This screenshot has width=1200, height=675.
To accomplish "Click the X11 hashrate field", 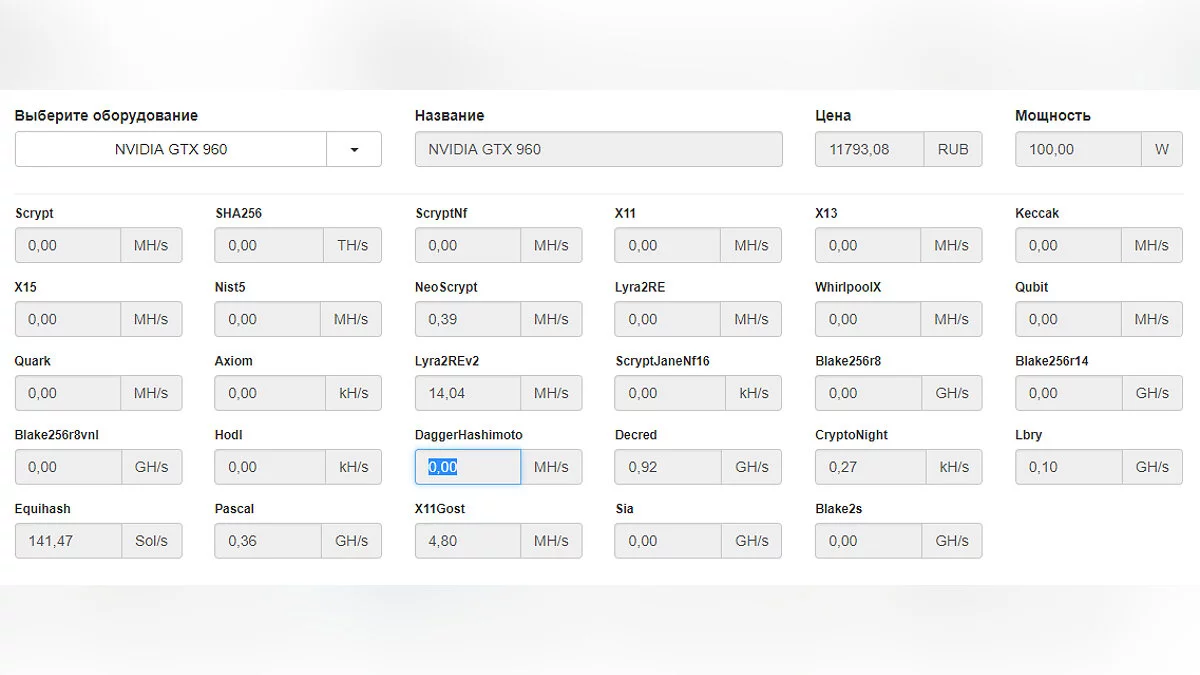I will 668,245.
